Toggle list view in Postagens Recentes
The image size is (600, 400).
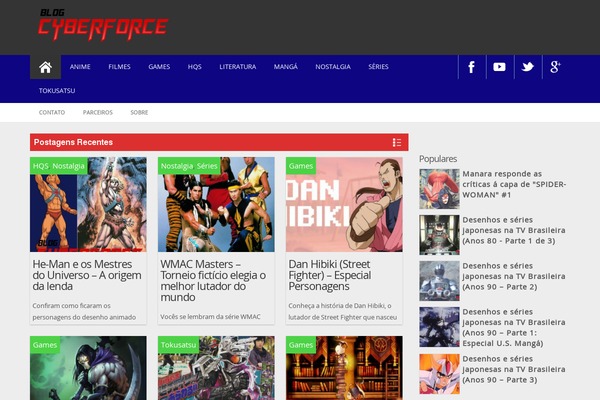397,142
